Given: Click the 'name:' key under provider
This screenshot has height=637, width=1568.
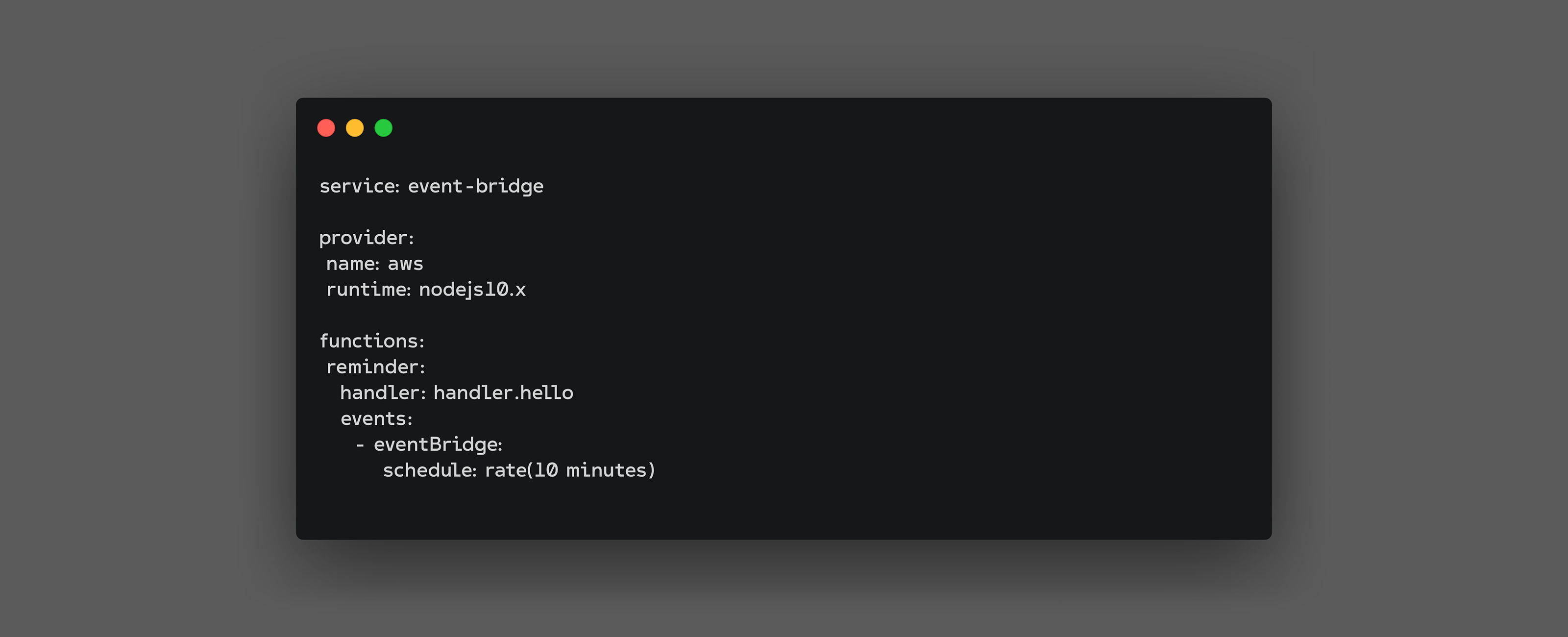Looking at the screenshot, I should [352, 264].
